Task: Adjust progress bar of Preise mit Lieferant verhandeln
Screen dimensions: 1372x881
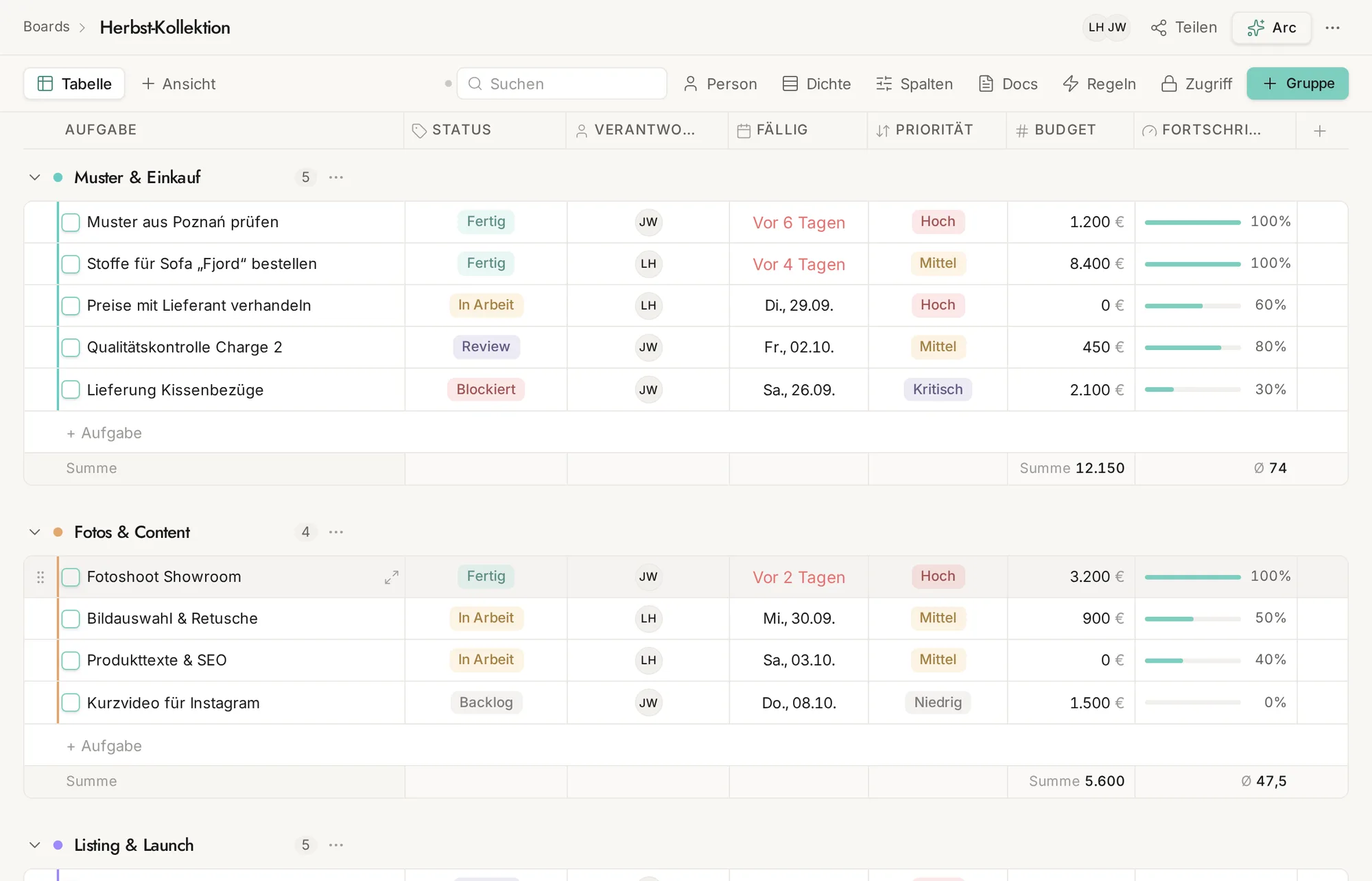Action: [x=1192, y=305]
